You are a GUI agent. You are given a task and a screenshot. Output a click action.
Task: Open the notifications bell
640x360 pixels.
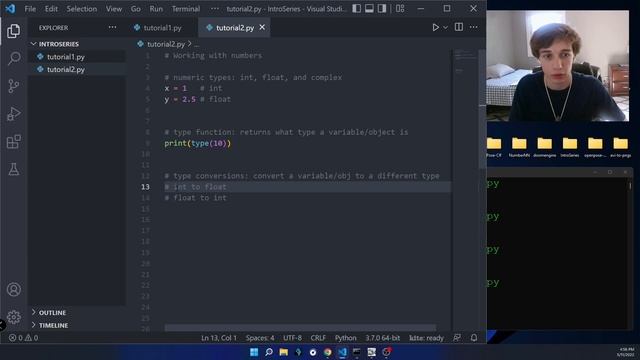pos(473,338)
